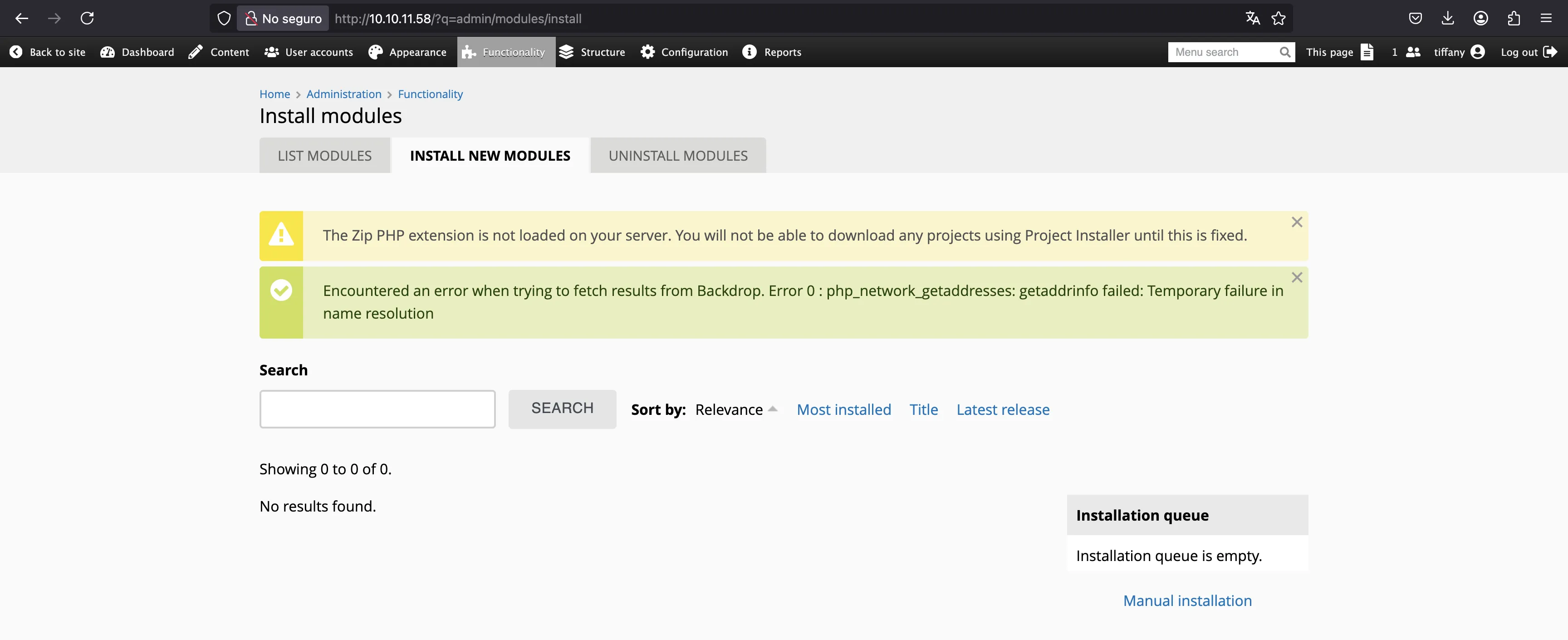Reload the page with the refresh icon
The height and width of the screenshot is (640, 1568).
click(x=87, y=18)
